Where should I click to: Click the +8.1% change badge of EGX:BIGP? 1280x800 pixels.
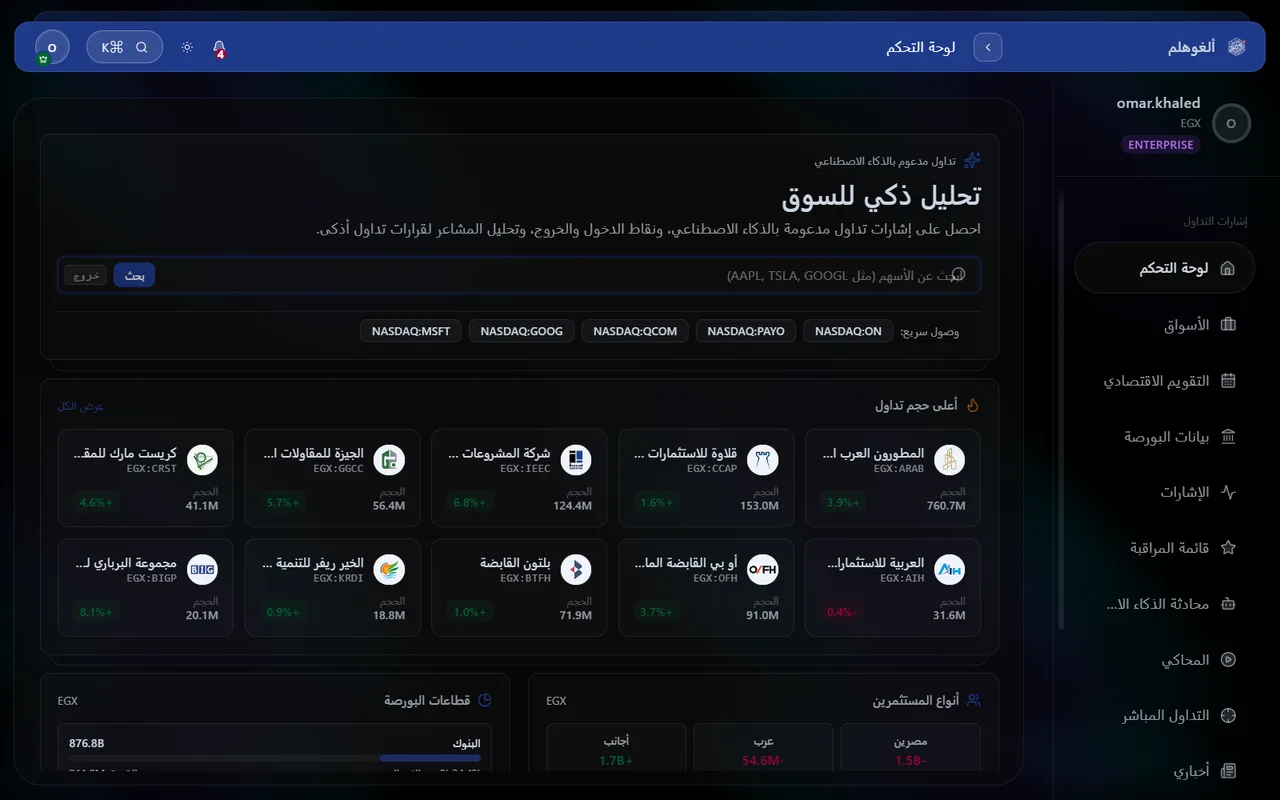click(96, 612)
